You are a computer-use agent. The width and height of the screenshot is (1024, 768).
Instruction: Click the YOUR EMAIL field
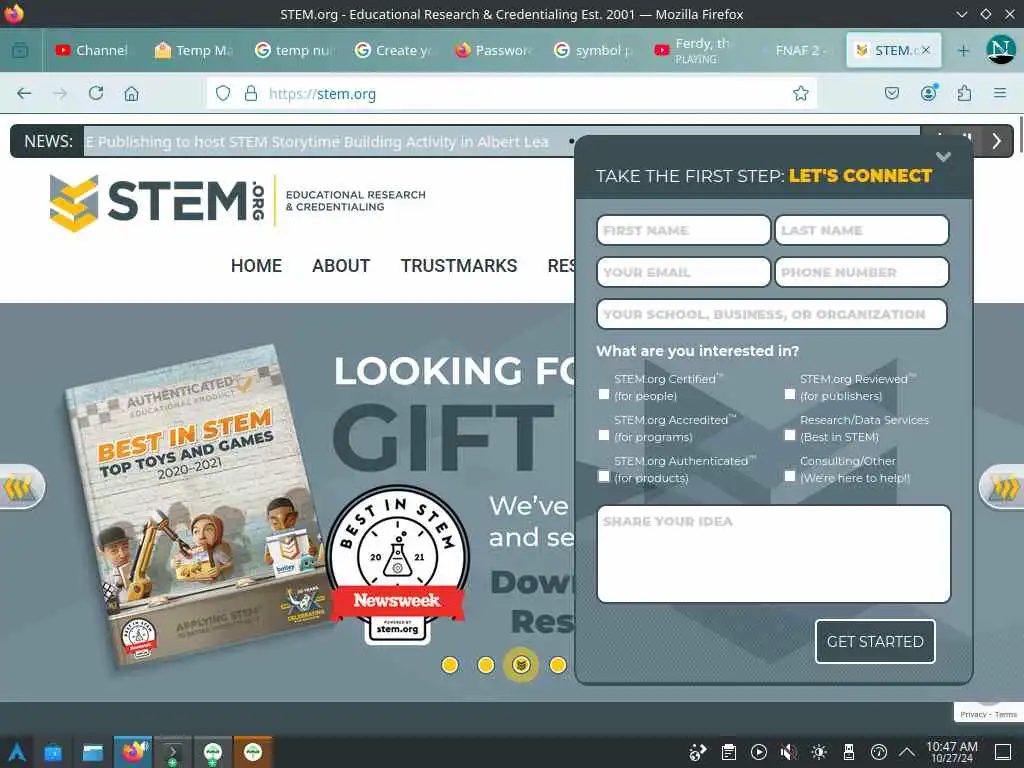683,272
